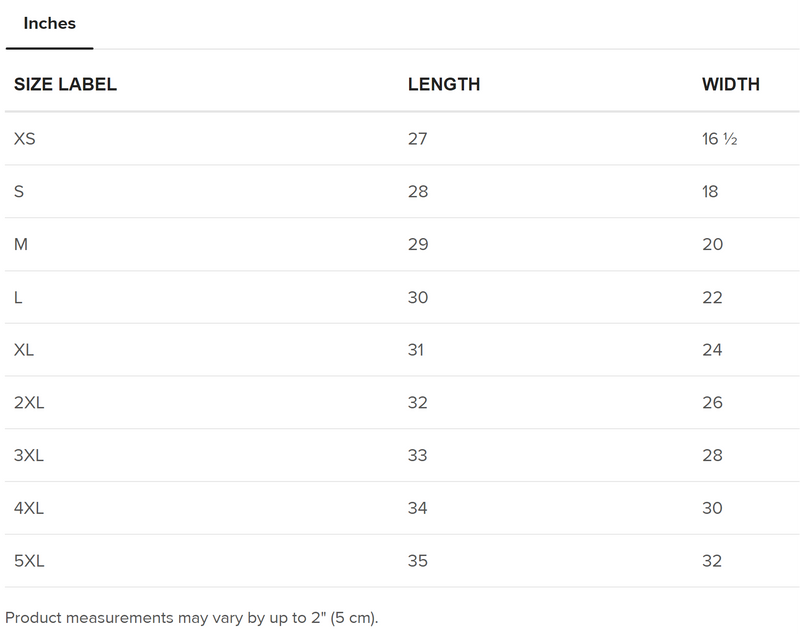The height and width of the screenshot is (634, 800).
Task: Select the XL size label
Action: pos(25,350)
